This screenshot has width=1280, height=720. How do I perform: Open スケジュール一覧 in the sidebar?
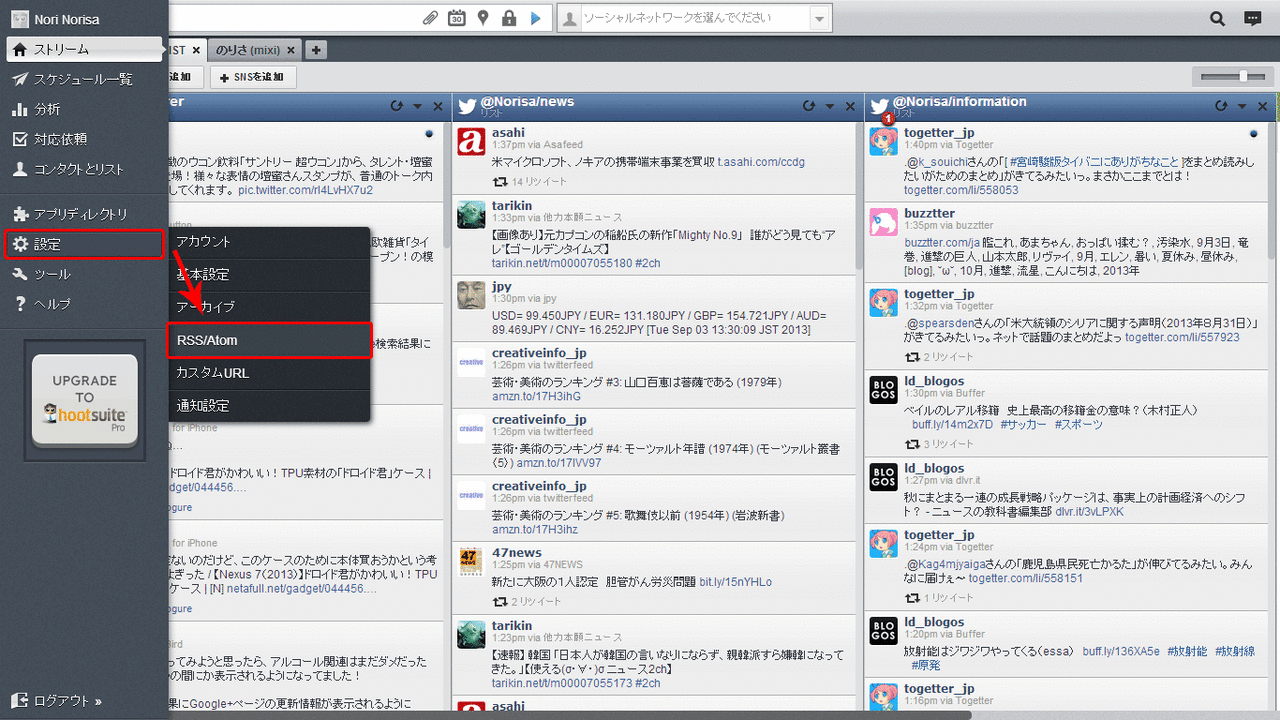coord(84,79)
